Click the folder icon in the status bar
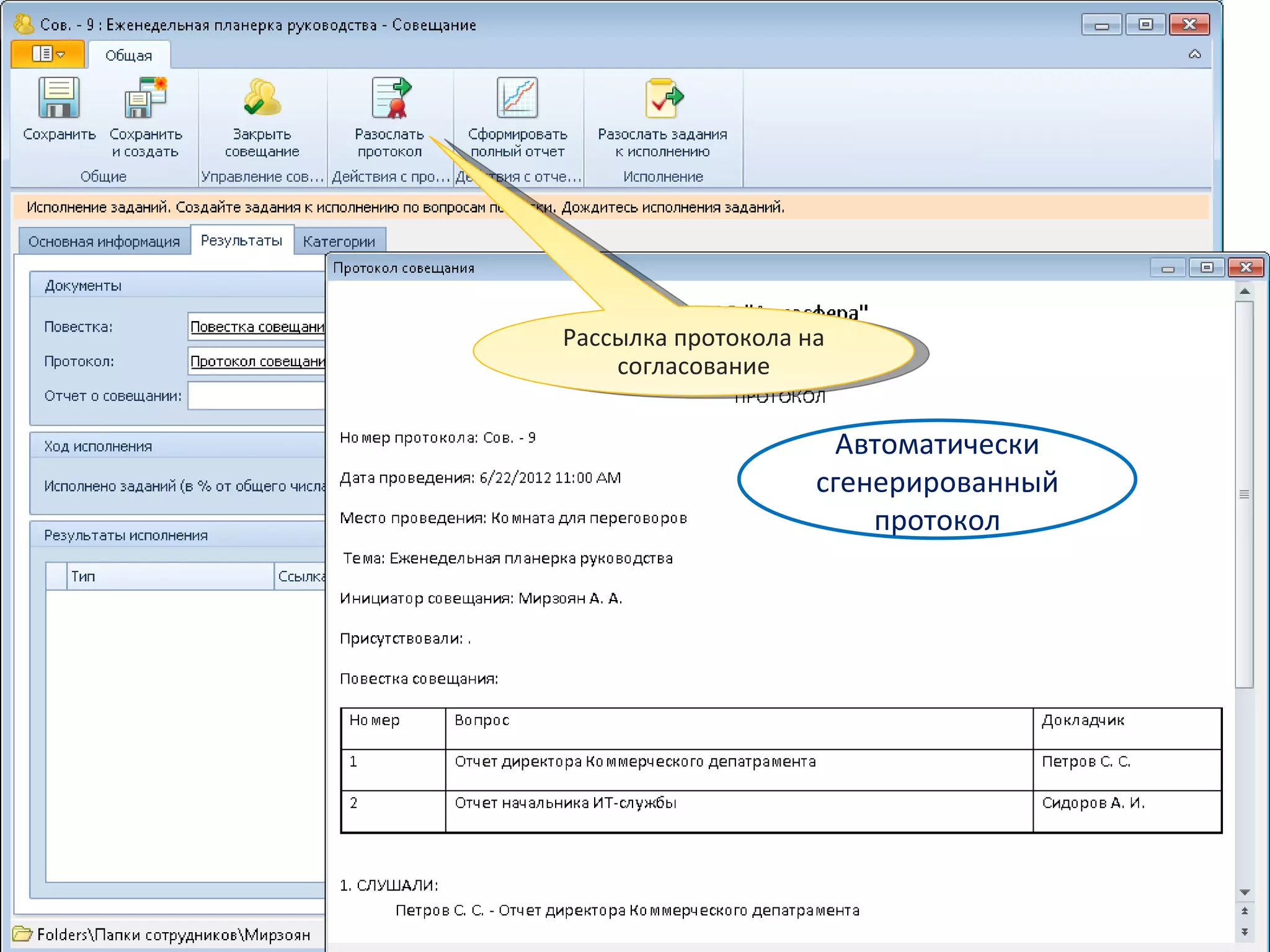 (23, 934)
